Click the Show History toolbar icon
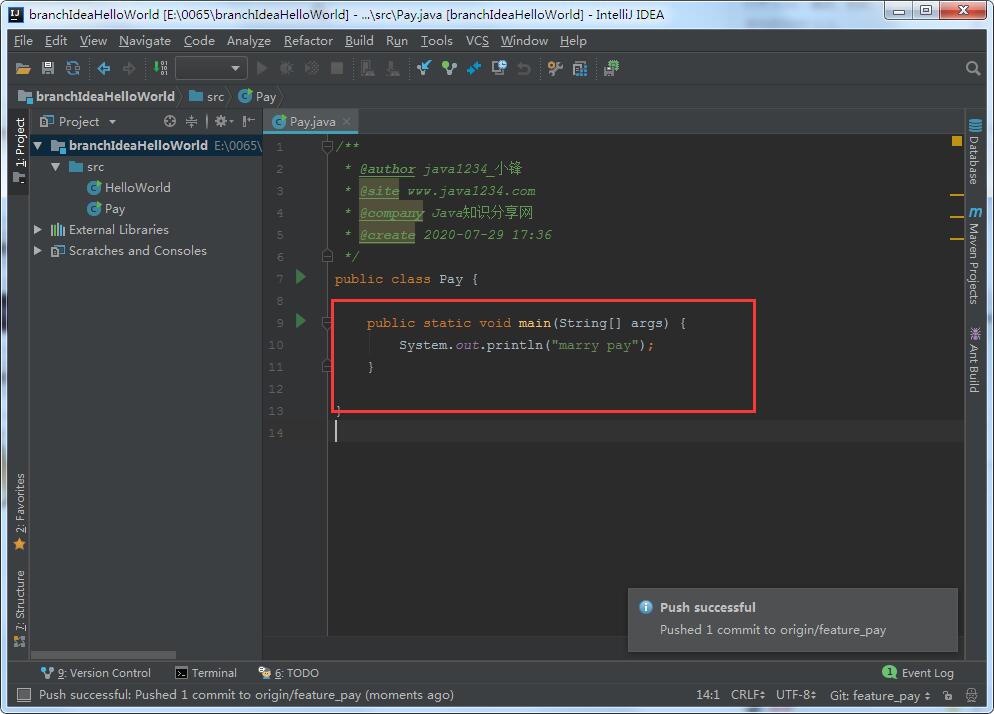Screen dimensions: 994x714 click(x=499, y=68)
